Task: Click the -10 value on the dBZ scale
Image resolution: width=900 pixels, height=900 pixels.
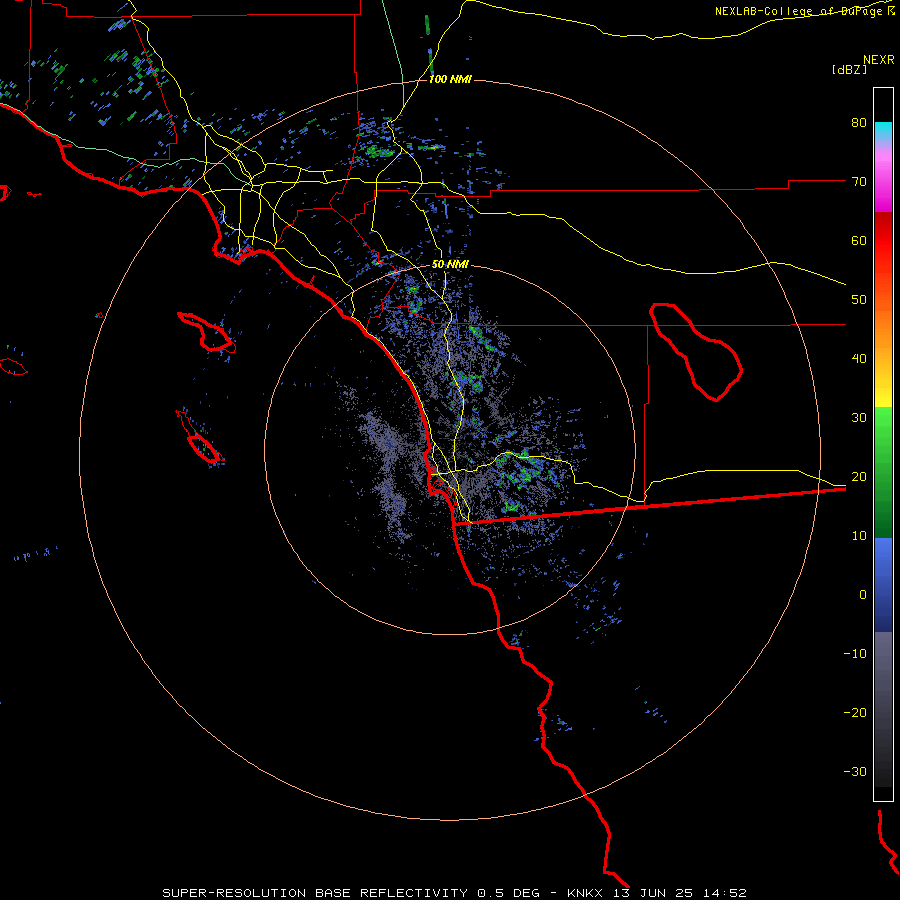Action: (855, 654)
